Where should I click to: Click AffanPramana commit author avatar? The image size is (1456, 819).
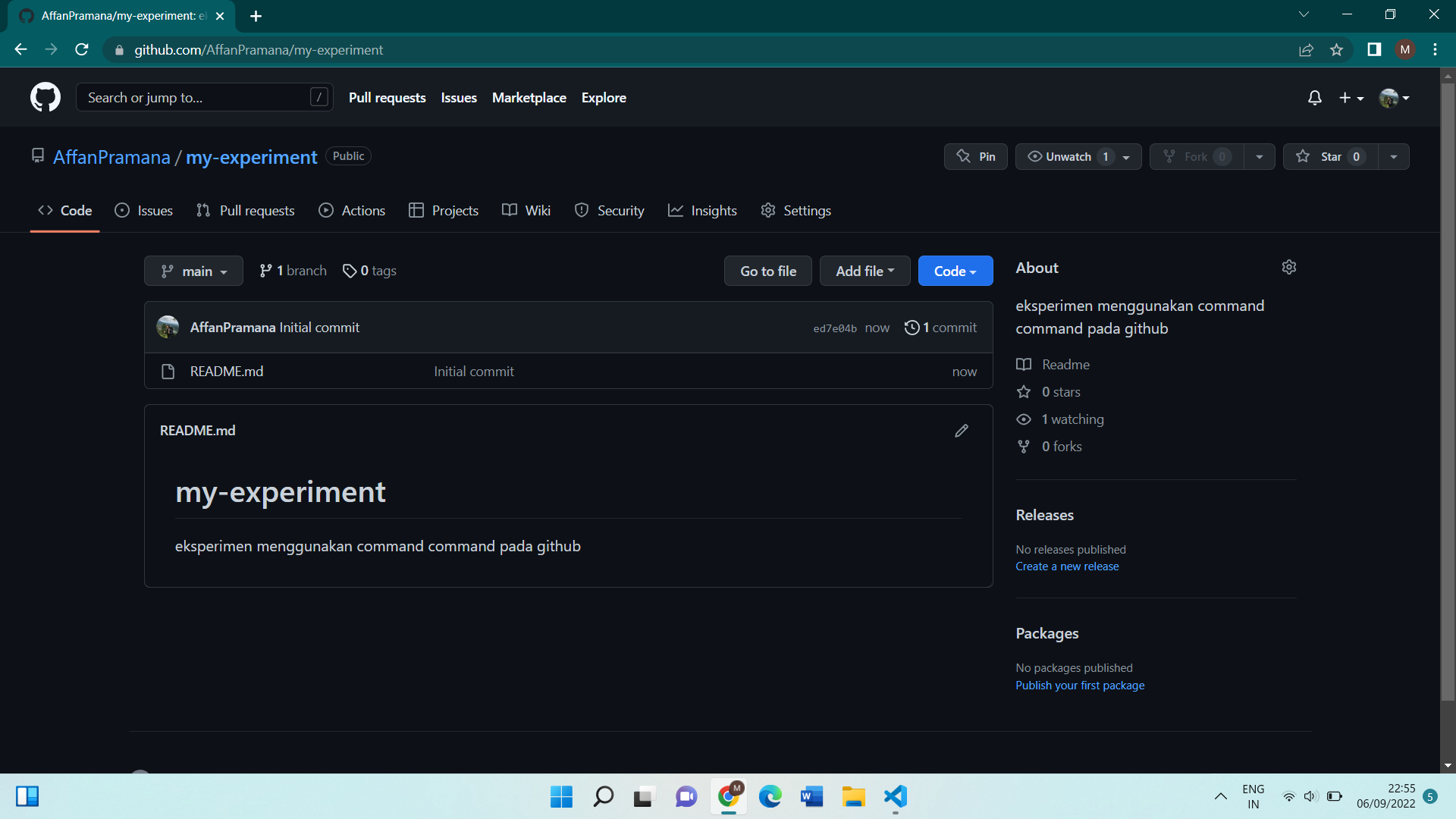[x=168, y=327]
